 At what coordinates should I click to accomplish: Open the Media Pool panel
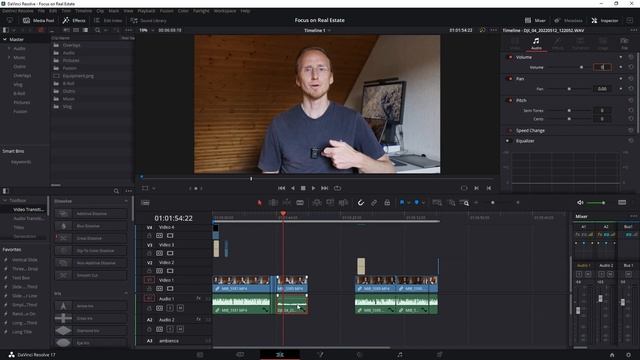pyautogui.click(x=38, y=20)
